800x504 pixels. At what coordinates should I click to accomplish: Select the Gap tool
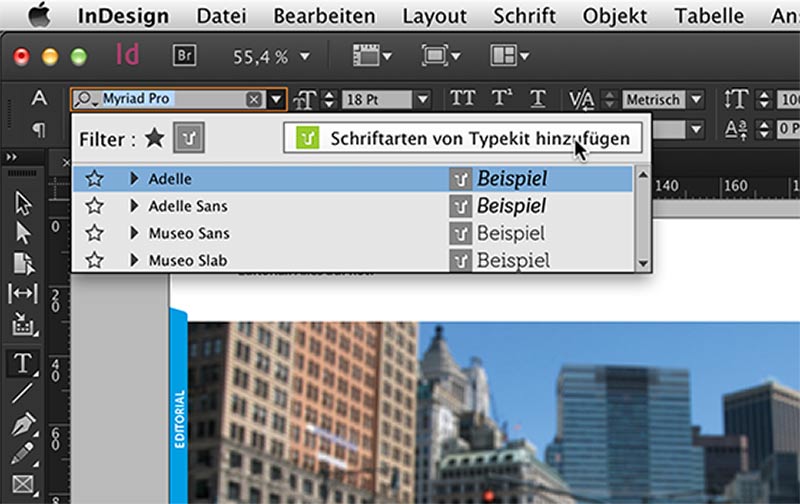23,293
